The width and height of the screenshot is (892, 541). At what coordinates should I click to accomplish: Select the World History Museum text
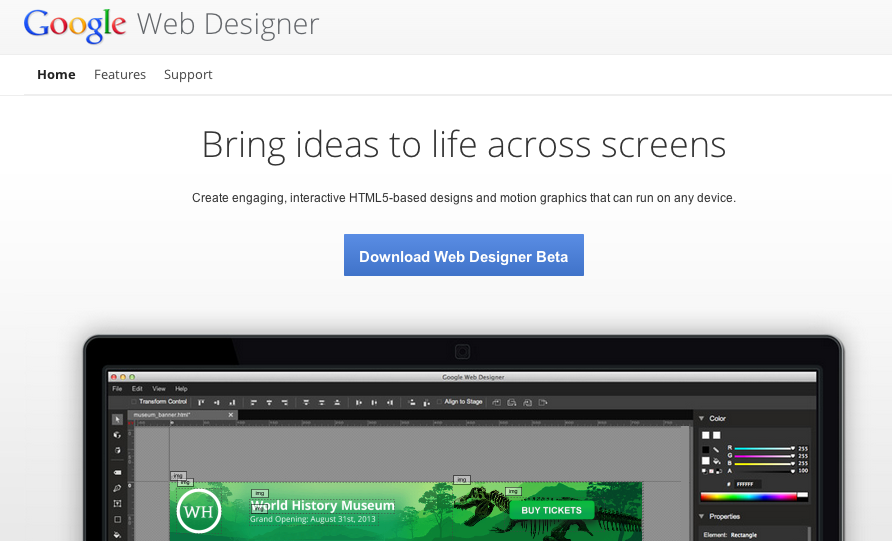[x=323, y=505]
